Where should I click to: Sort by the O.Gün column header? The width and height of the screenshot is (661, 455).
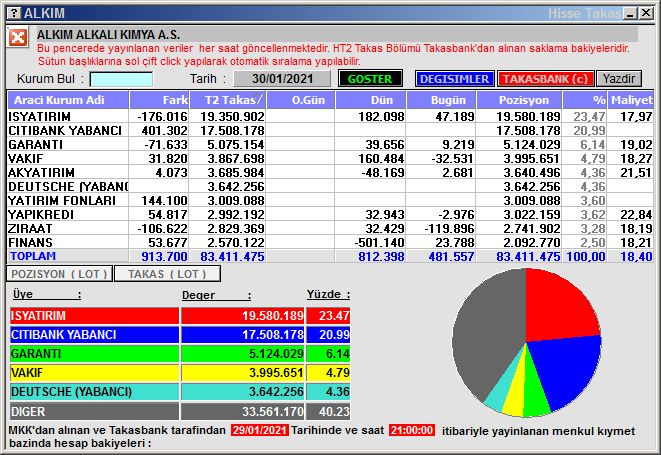pos(301,100)
